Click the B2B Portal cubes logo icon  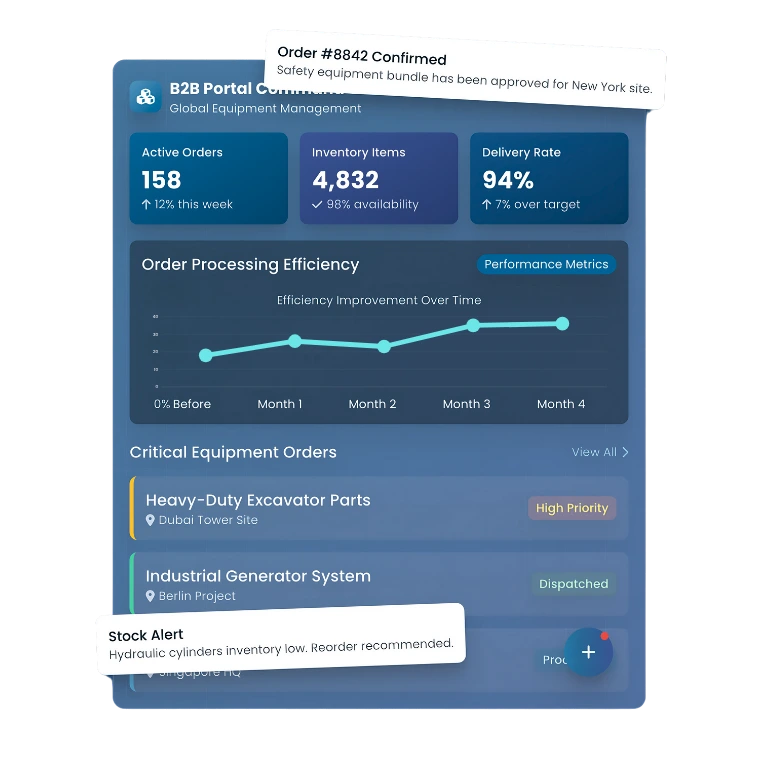click(145, 96)
